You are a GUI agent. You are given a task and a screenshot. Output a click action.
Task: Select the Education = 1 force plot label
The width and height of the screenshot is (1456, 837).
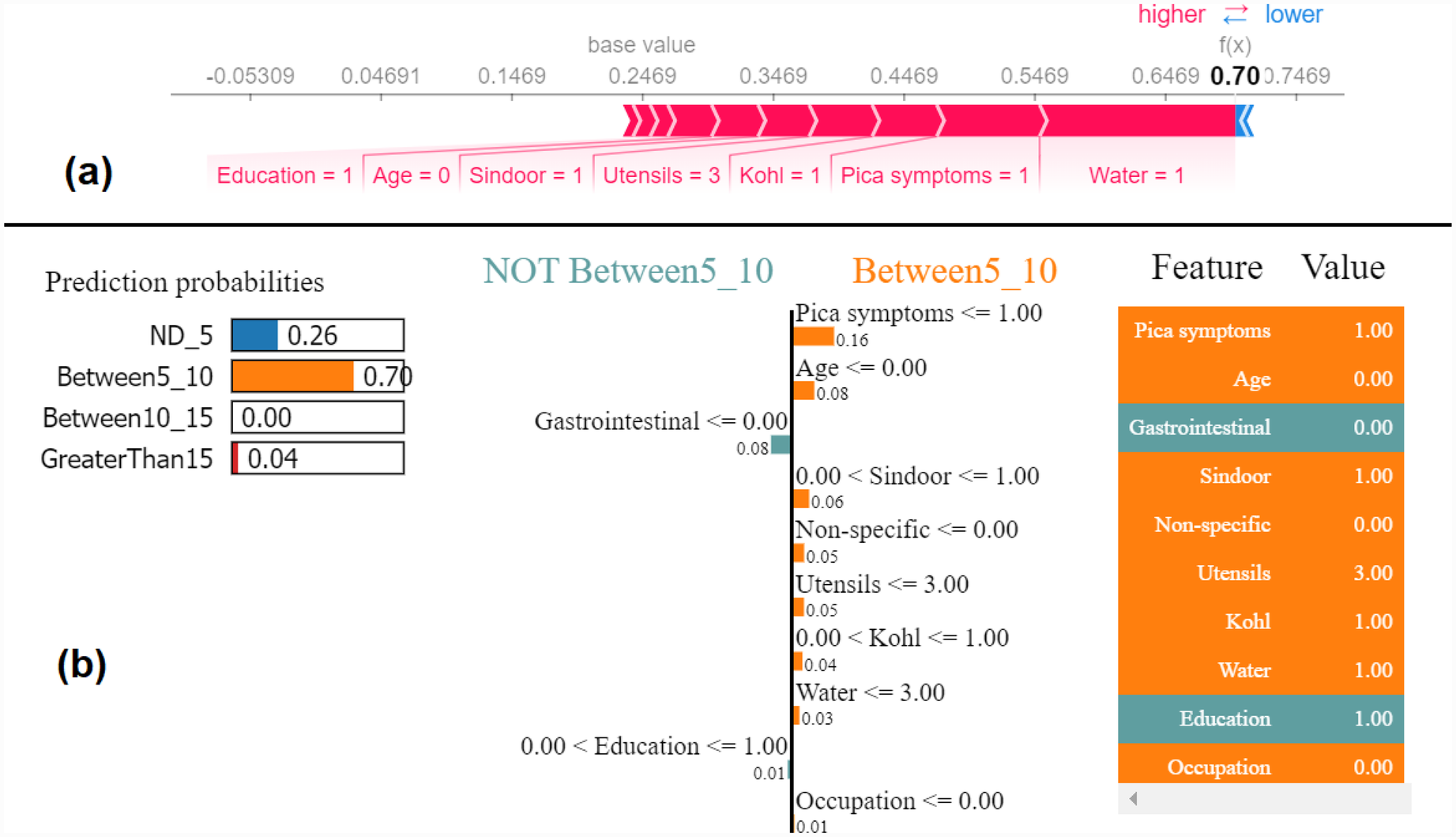[284, 175]
